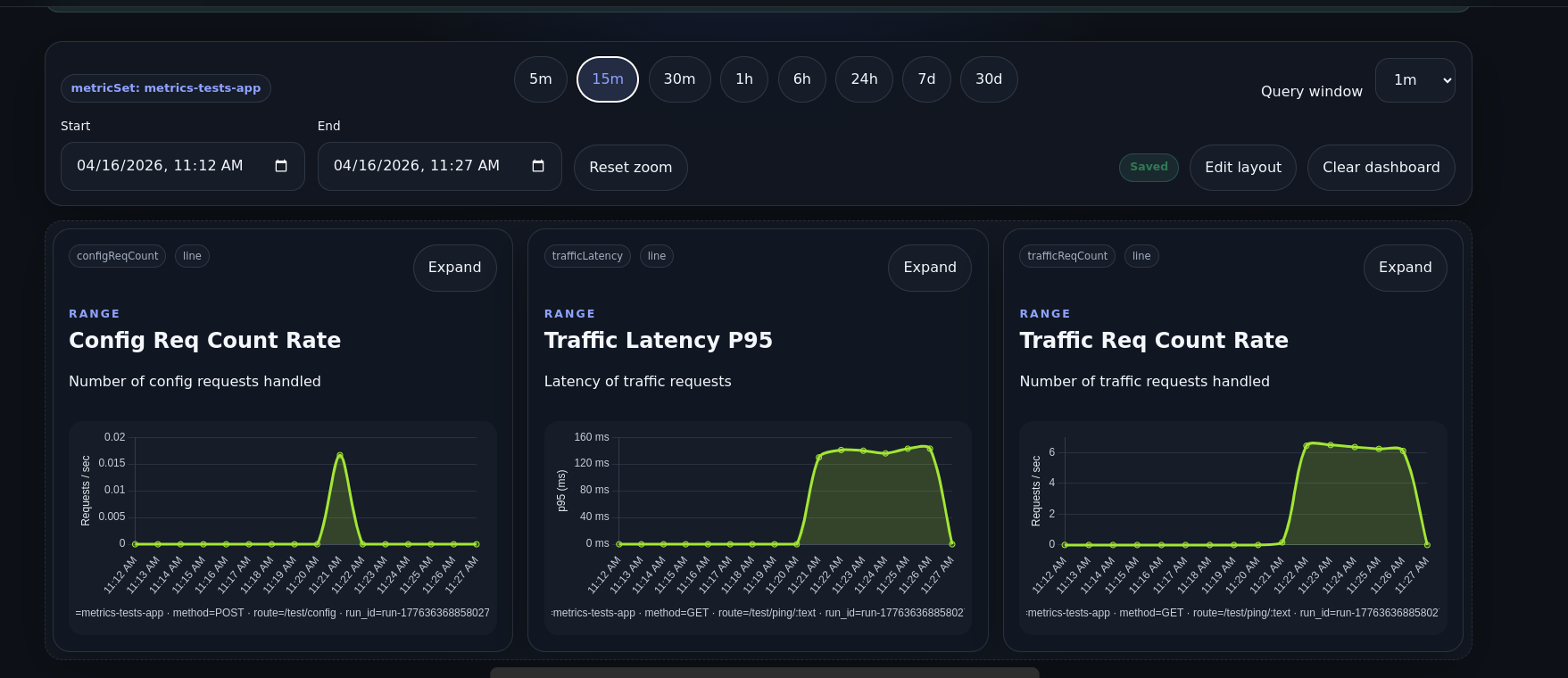1568x678 pixels.
Task: Select the 15m time range
Action: tap(608, 79)
